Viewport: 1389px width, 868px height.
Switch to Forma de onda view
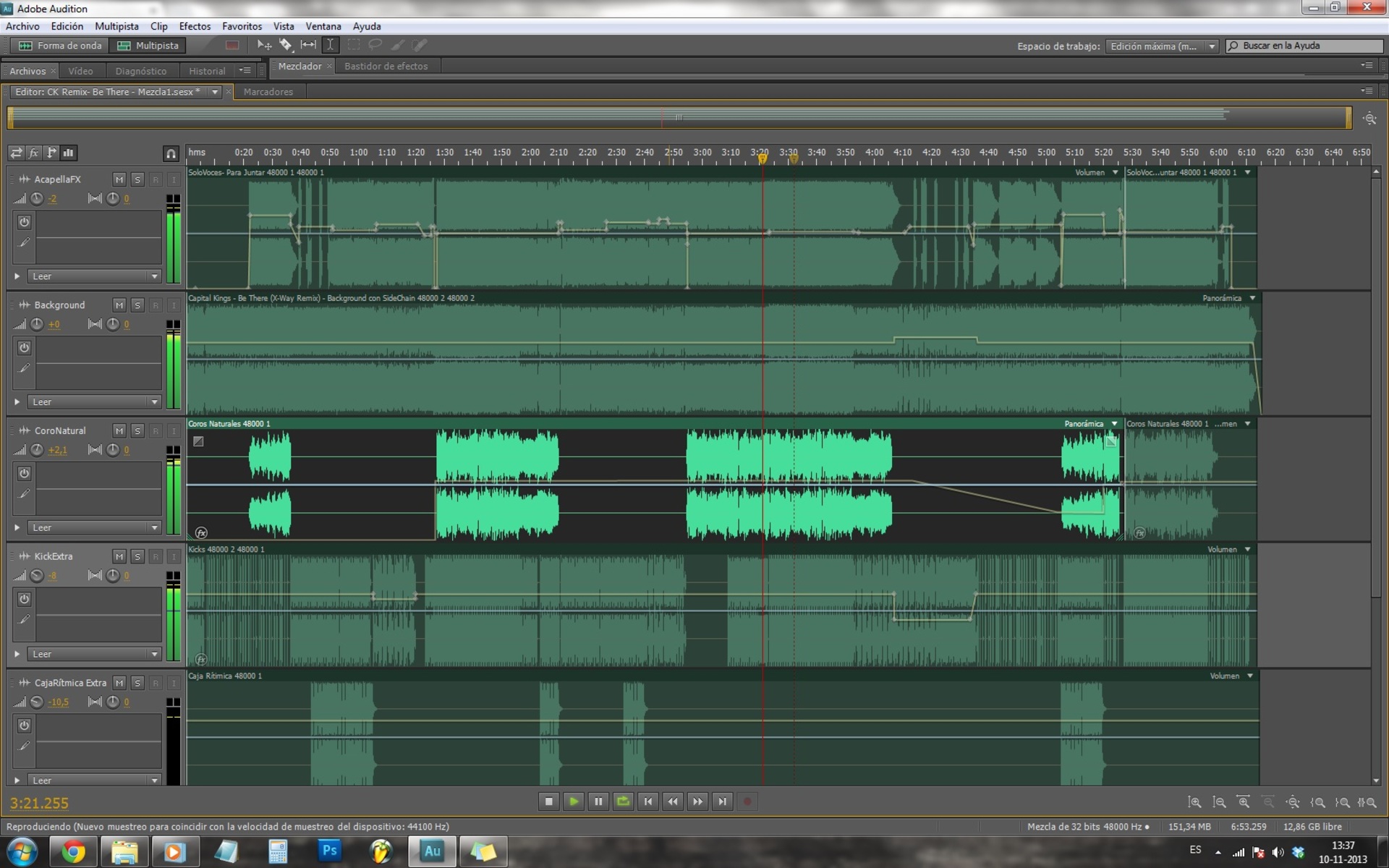point(60,46)
